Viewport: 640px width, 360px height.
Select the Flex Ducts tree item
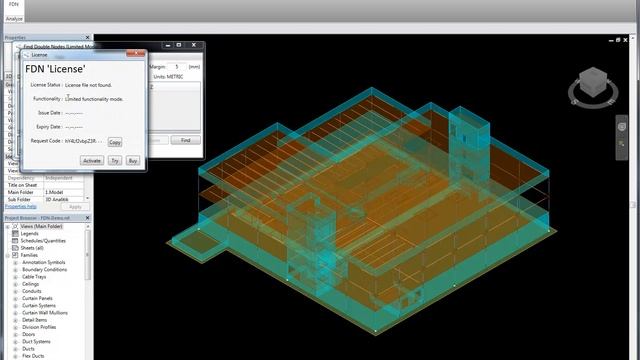33,356
